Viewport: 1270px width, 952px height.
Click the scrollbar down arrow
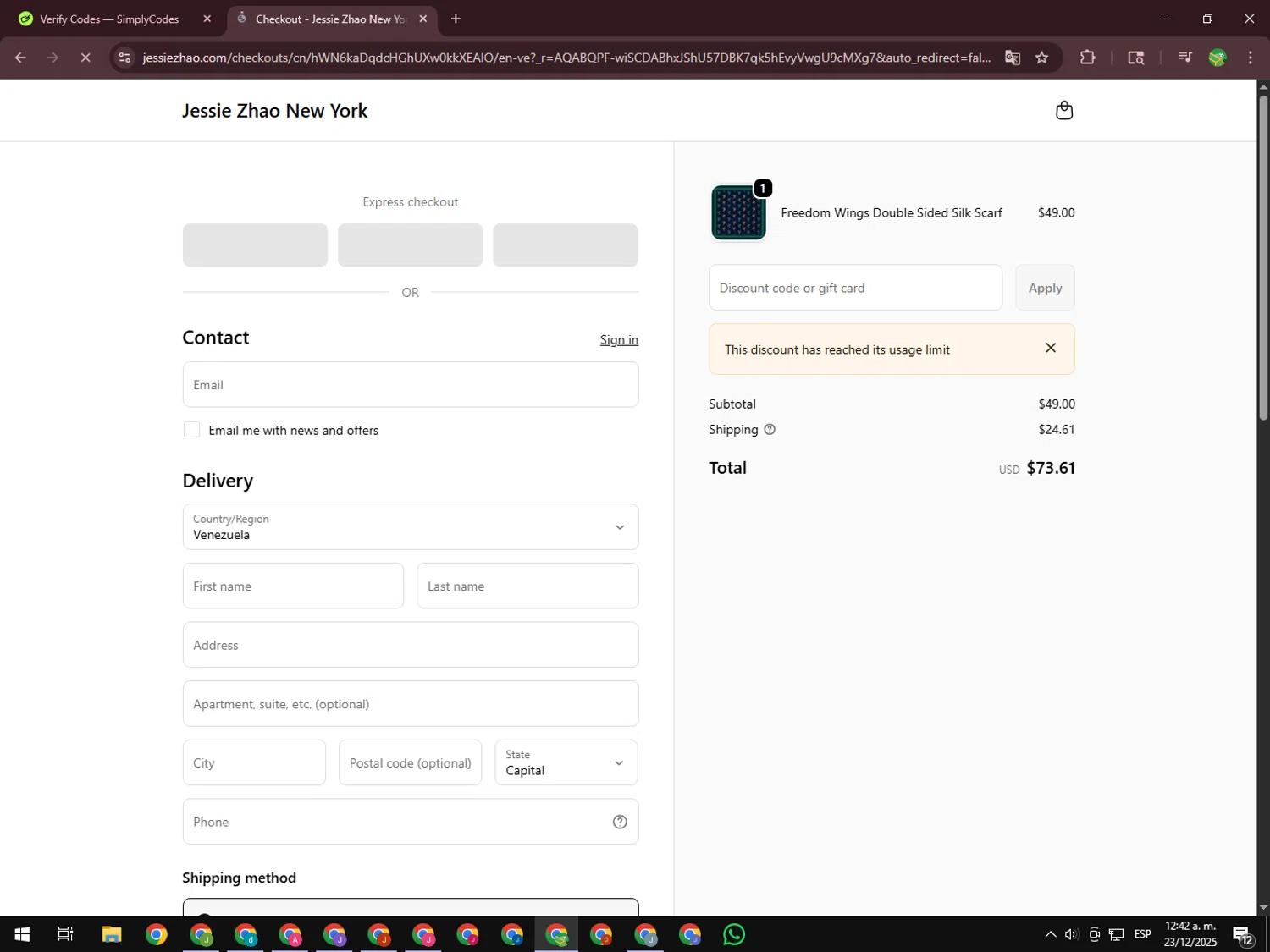point(1263,908)
